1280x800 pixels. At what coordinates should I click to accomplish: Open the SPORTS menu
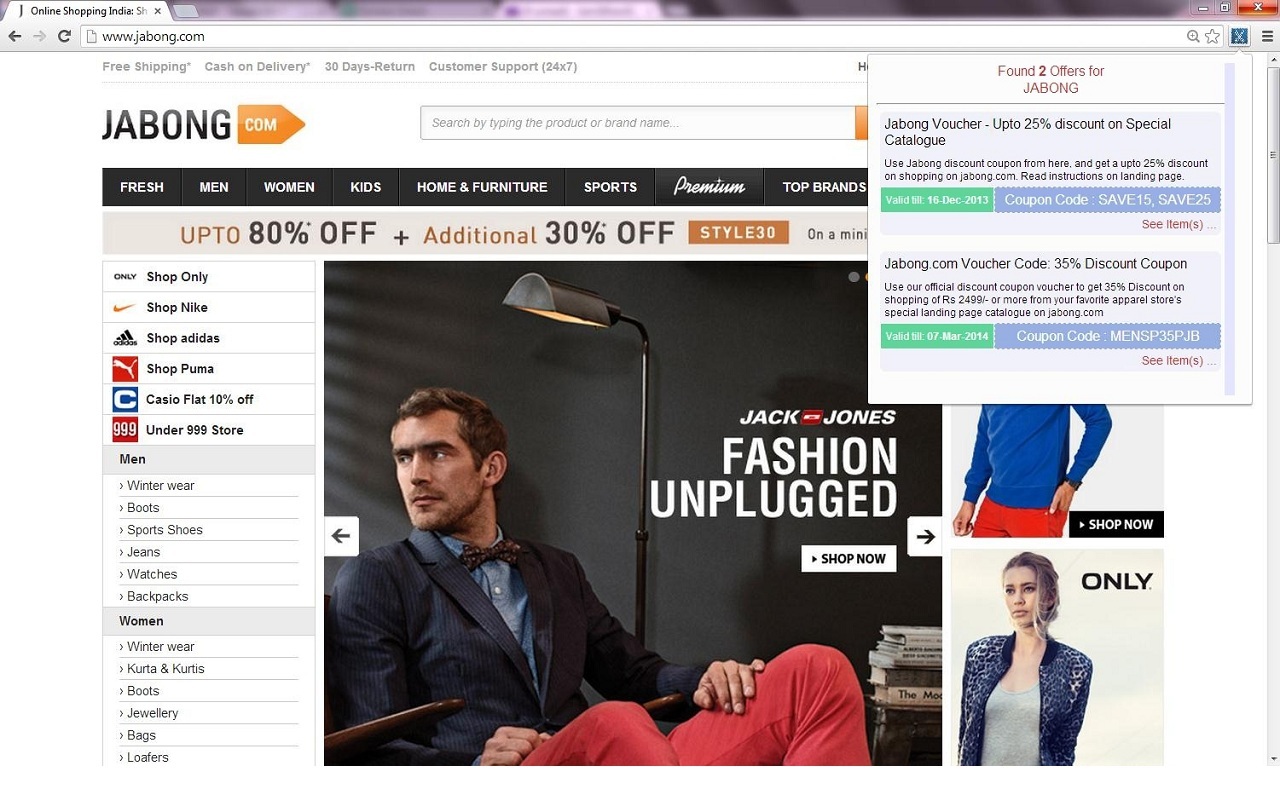point(610,187)
